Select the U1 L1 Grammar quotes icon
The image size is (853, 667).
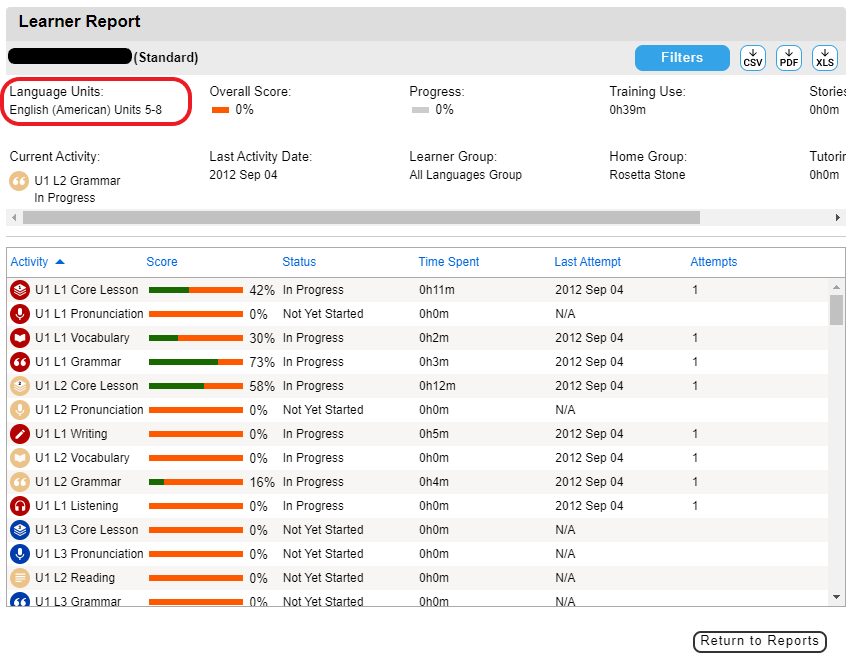click(x=21, y=361)
